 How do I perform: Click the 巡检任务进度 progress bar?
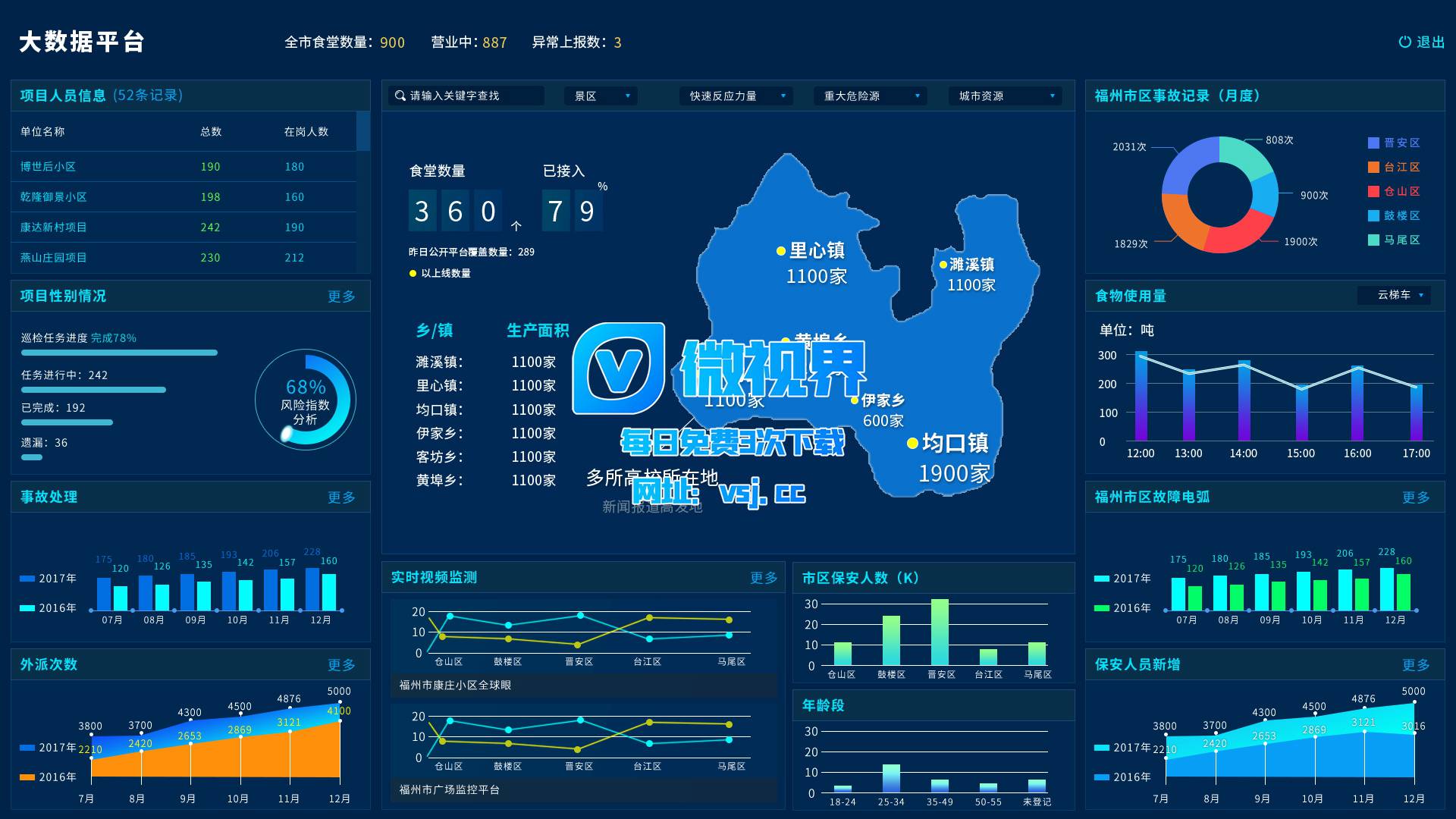tap(119, 353)
